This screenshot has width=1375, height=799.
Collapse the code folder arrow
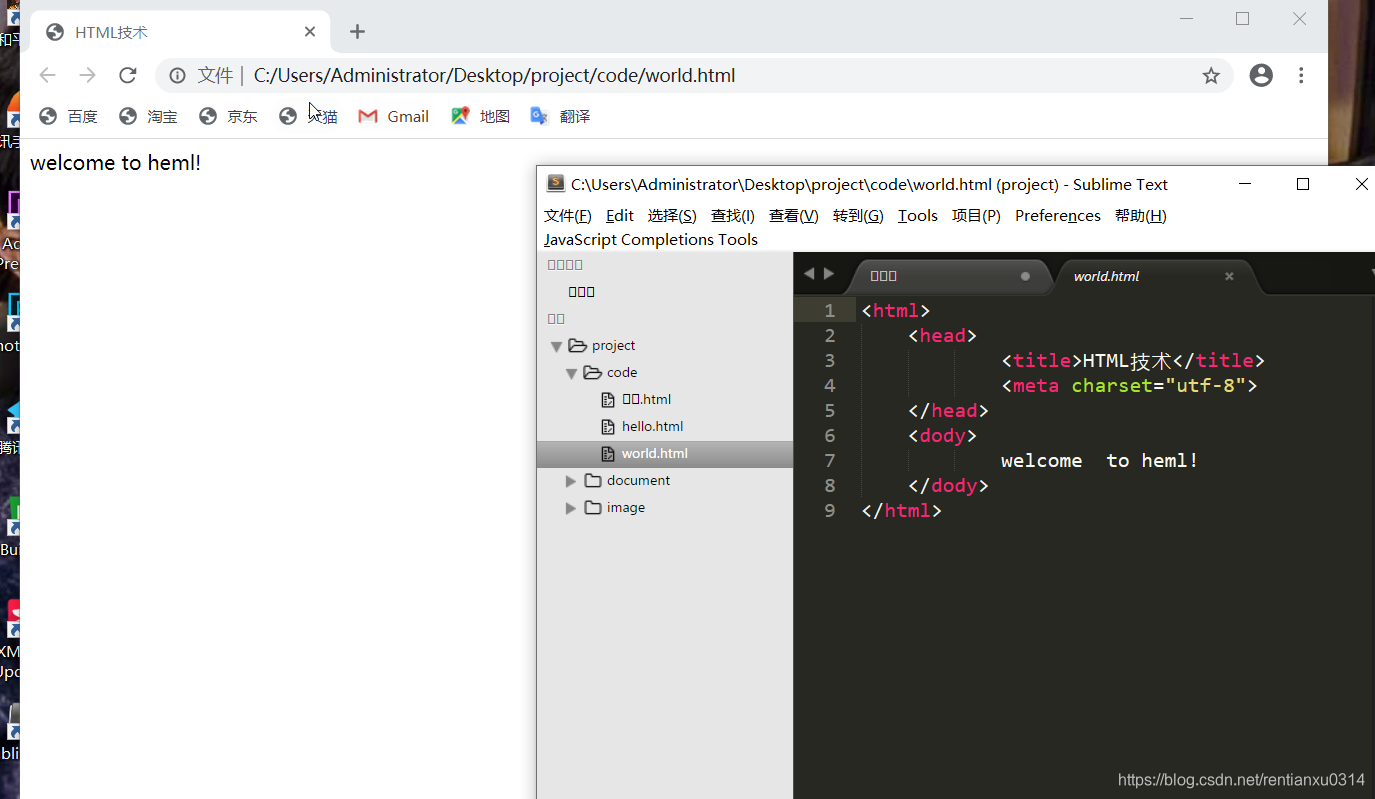pyautogui.click(x=572, y=373)
